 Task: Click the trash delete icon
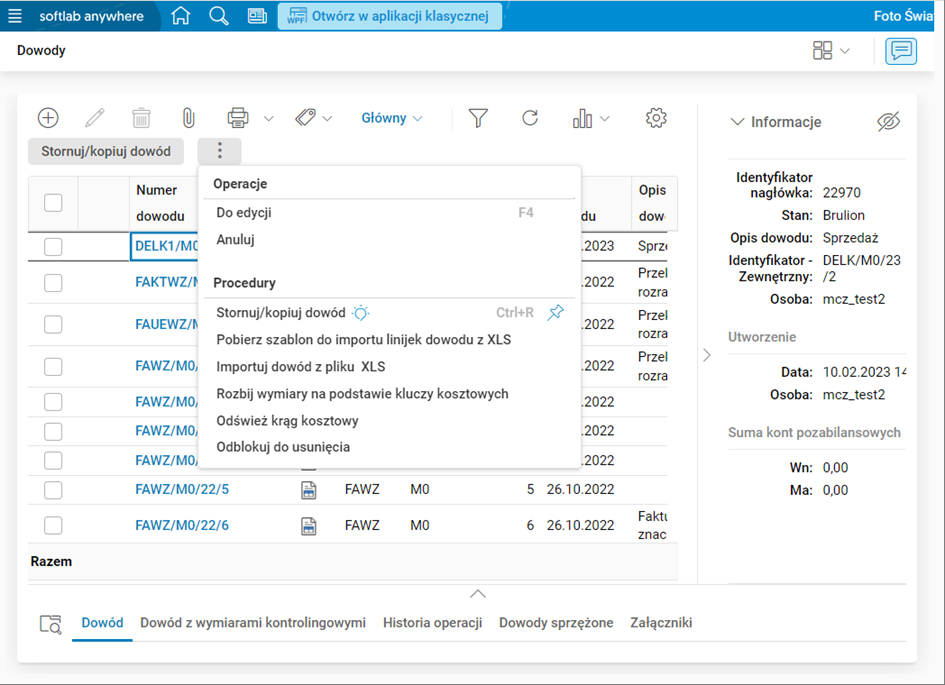point(141,118)
